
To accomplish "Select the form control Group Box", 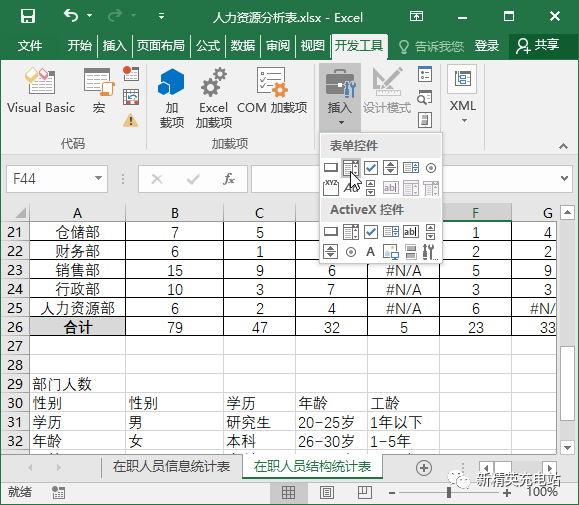I will (331, 188).
